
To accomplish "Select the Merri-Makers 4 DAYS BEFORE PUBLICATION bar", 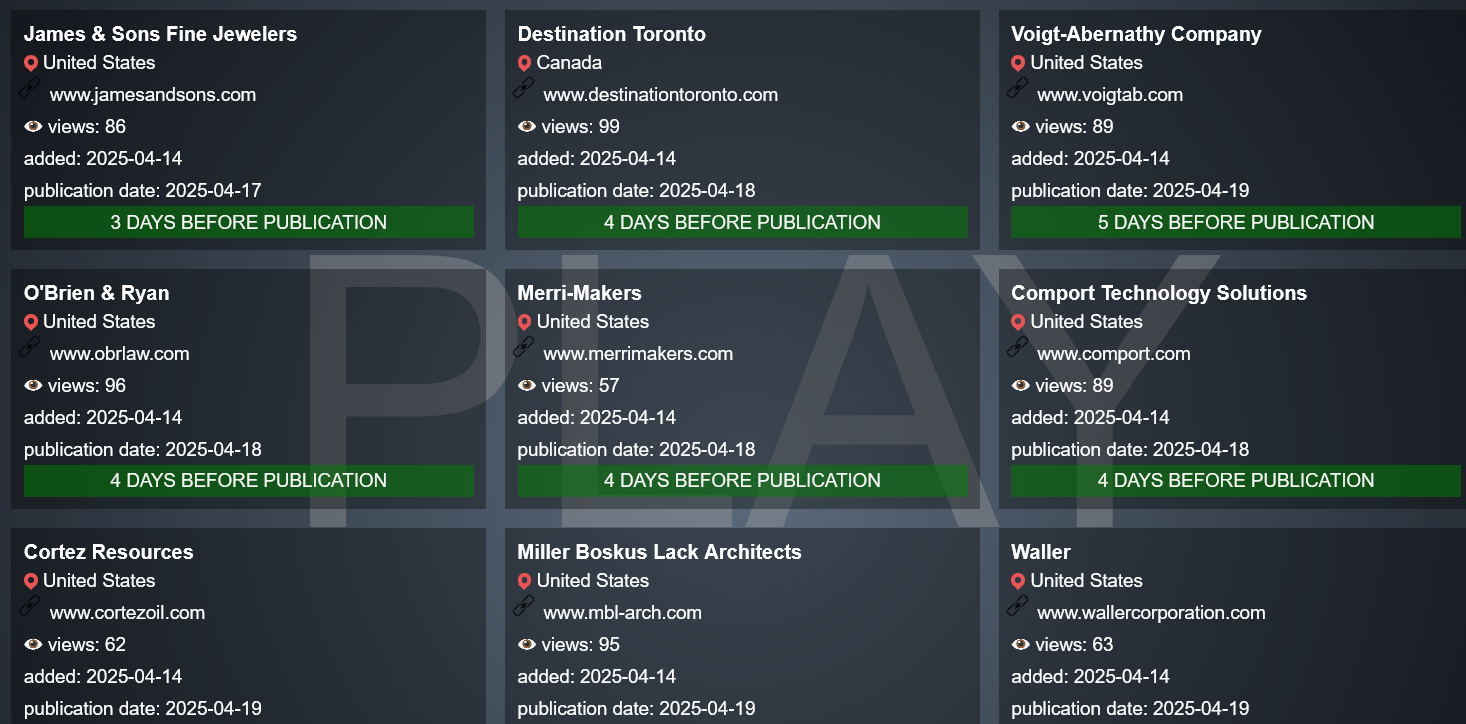I will [743, 481].
